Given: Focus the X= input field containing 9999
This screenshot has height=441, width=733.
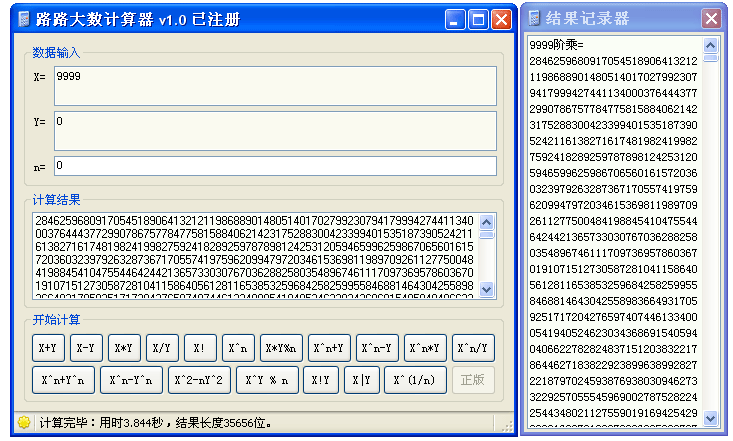Looking at the screenshot, I should 275,86.
